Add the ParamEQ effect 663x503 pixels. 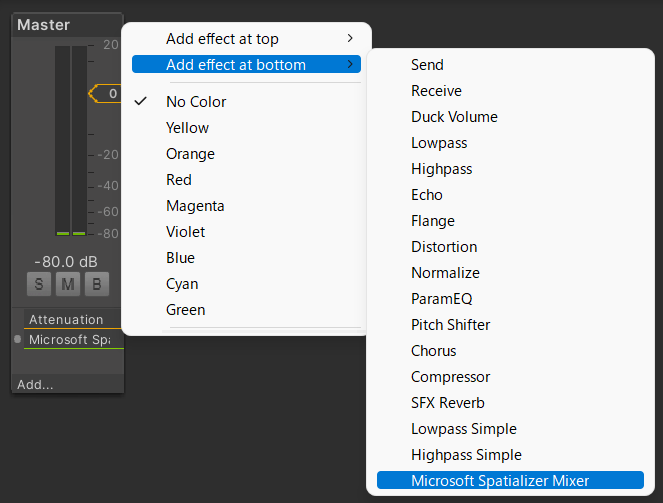pos(441,299)
